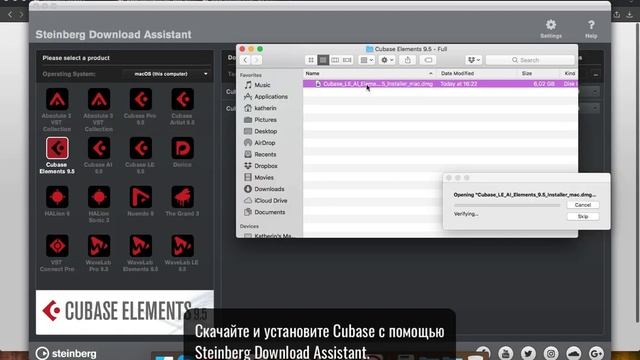
Task: Select the HALion 6 product icon
Action: coord(57,197)
